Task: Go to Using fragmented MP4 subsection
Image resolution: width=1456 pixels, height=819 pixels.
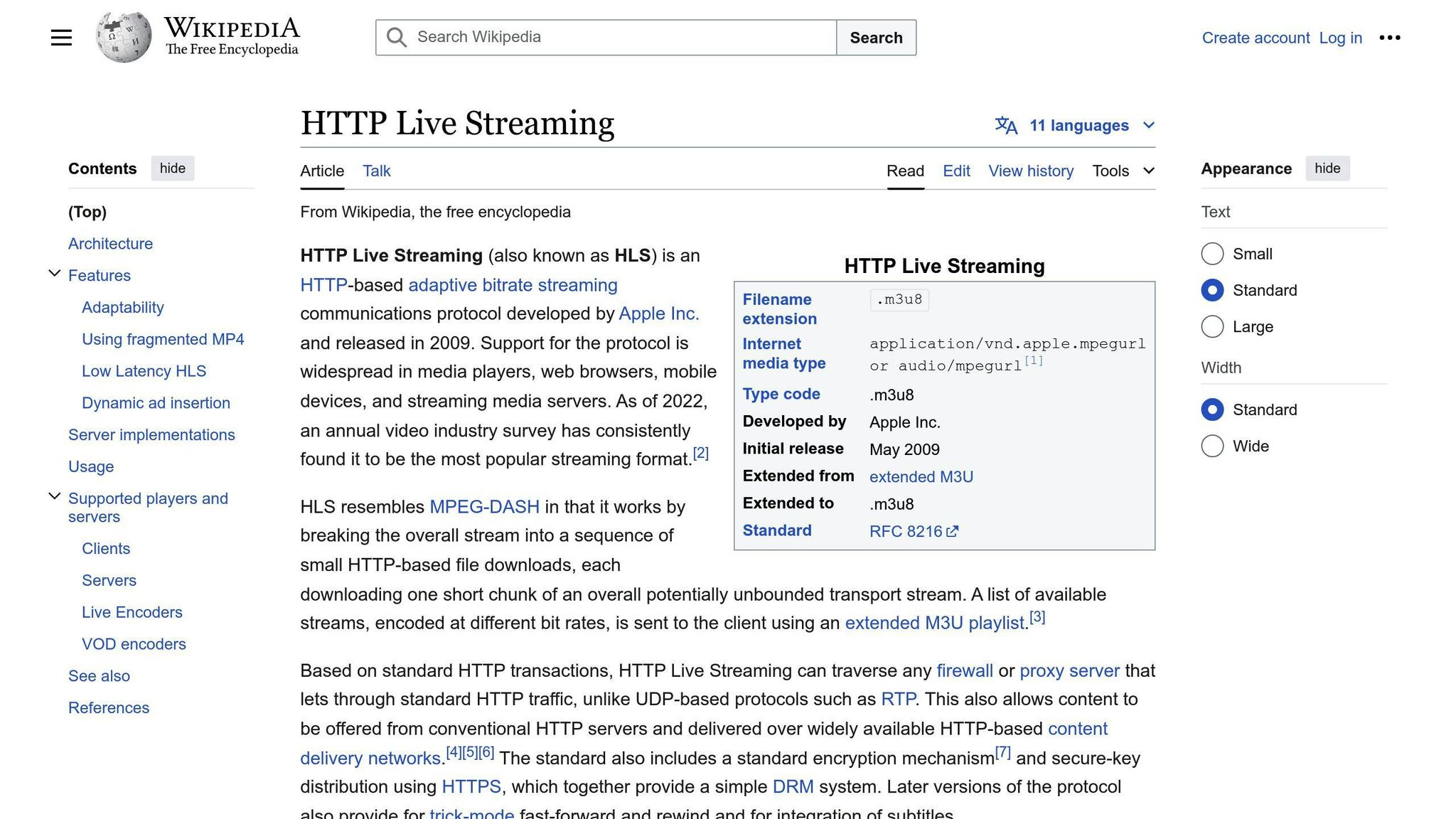Action: (163, 339)
